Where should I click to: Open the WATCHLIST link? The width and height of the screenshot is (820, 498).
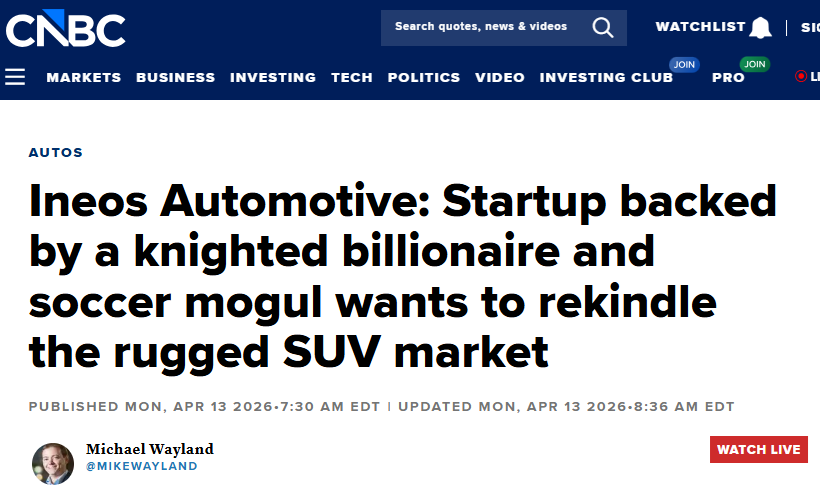coord(700,27)
